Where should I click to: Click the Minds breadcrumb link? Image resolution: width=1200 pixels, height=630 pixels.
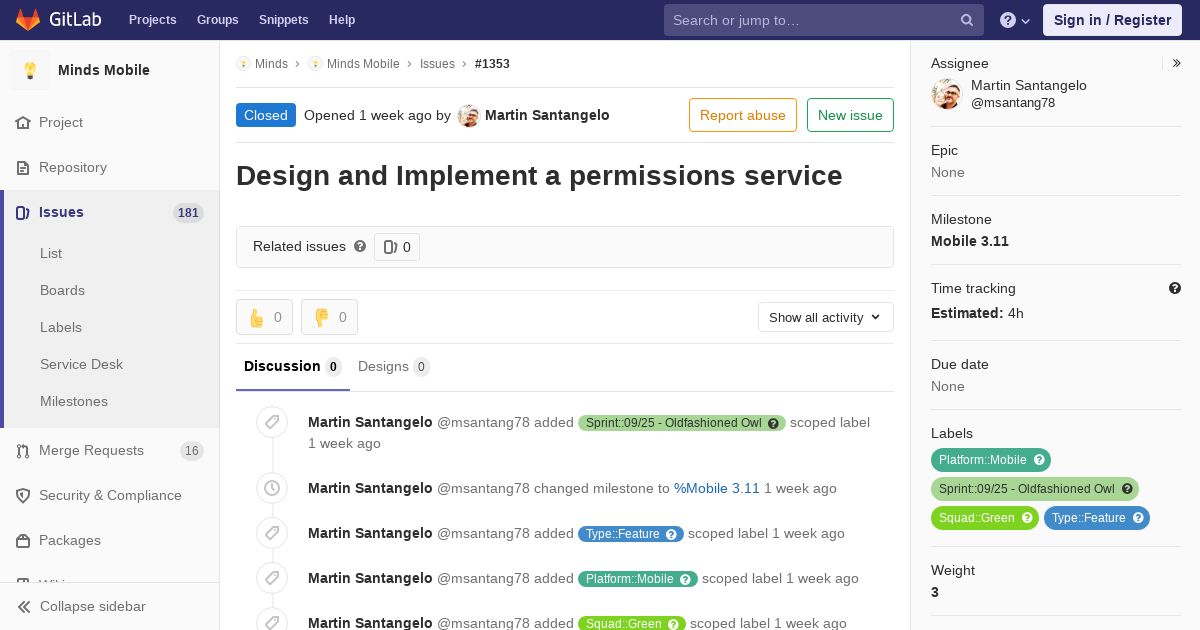coord(271,64)
